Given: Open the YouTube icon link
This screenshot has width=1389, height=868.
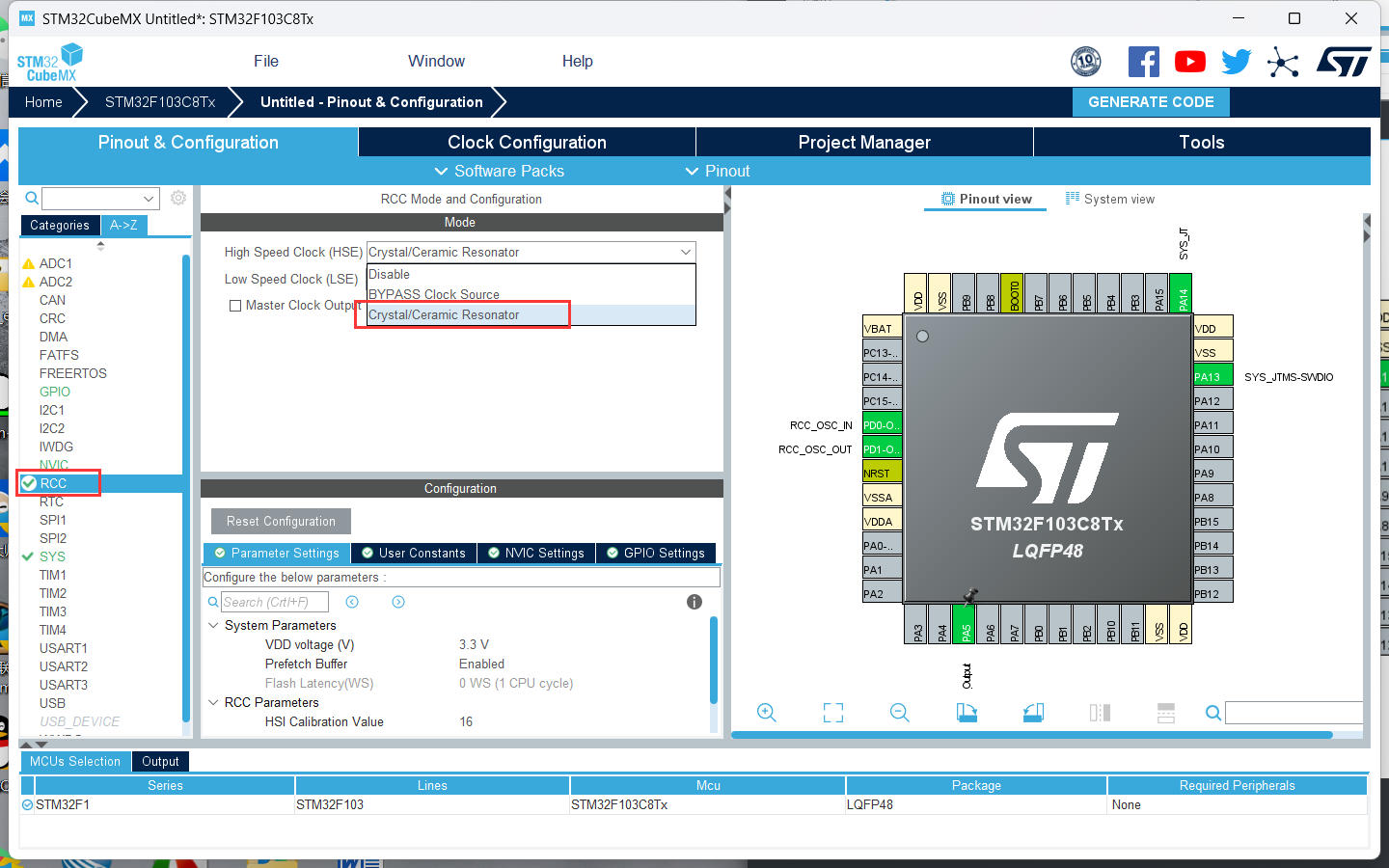Looking at the screenshot, I should (1190, 62).
